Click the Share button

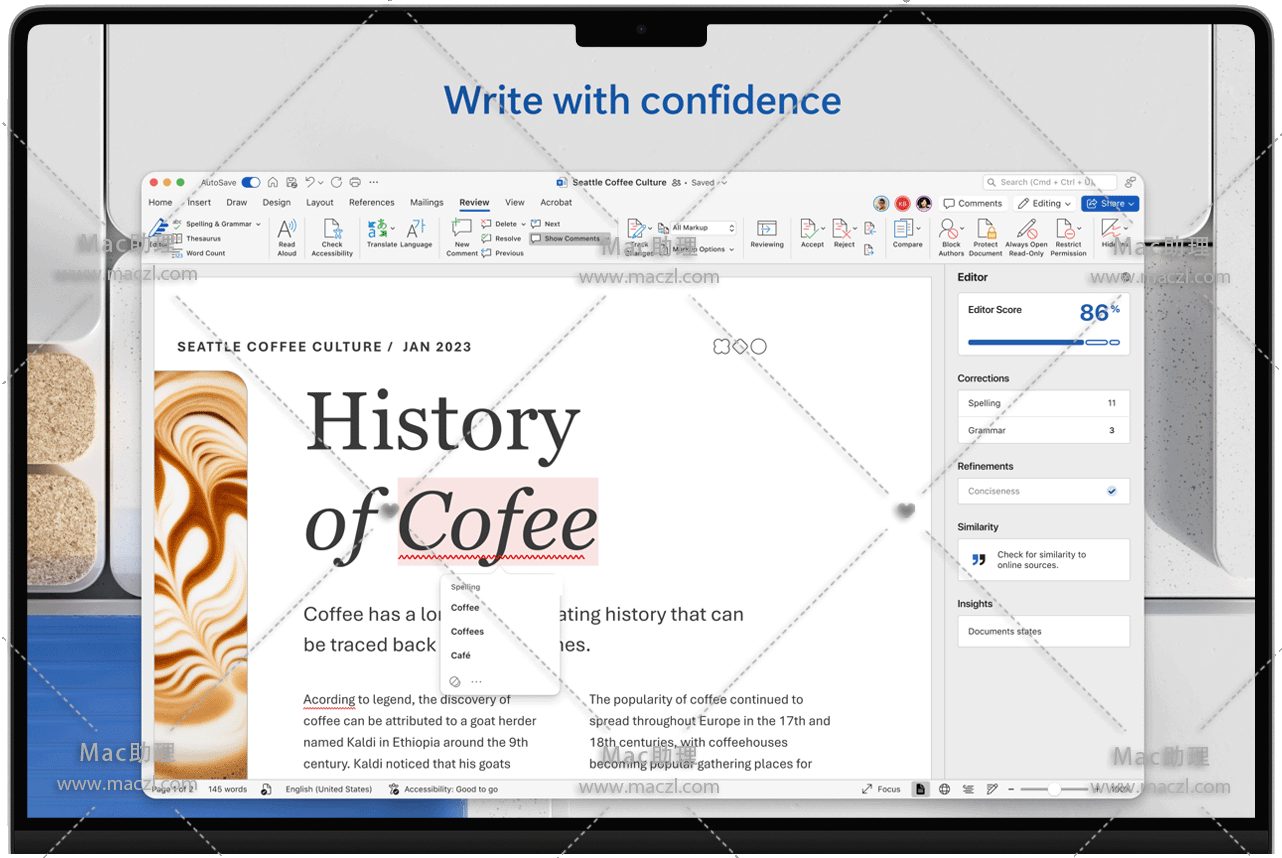tap(1109, 204)
